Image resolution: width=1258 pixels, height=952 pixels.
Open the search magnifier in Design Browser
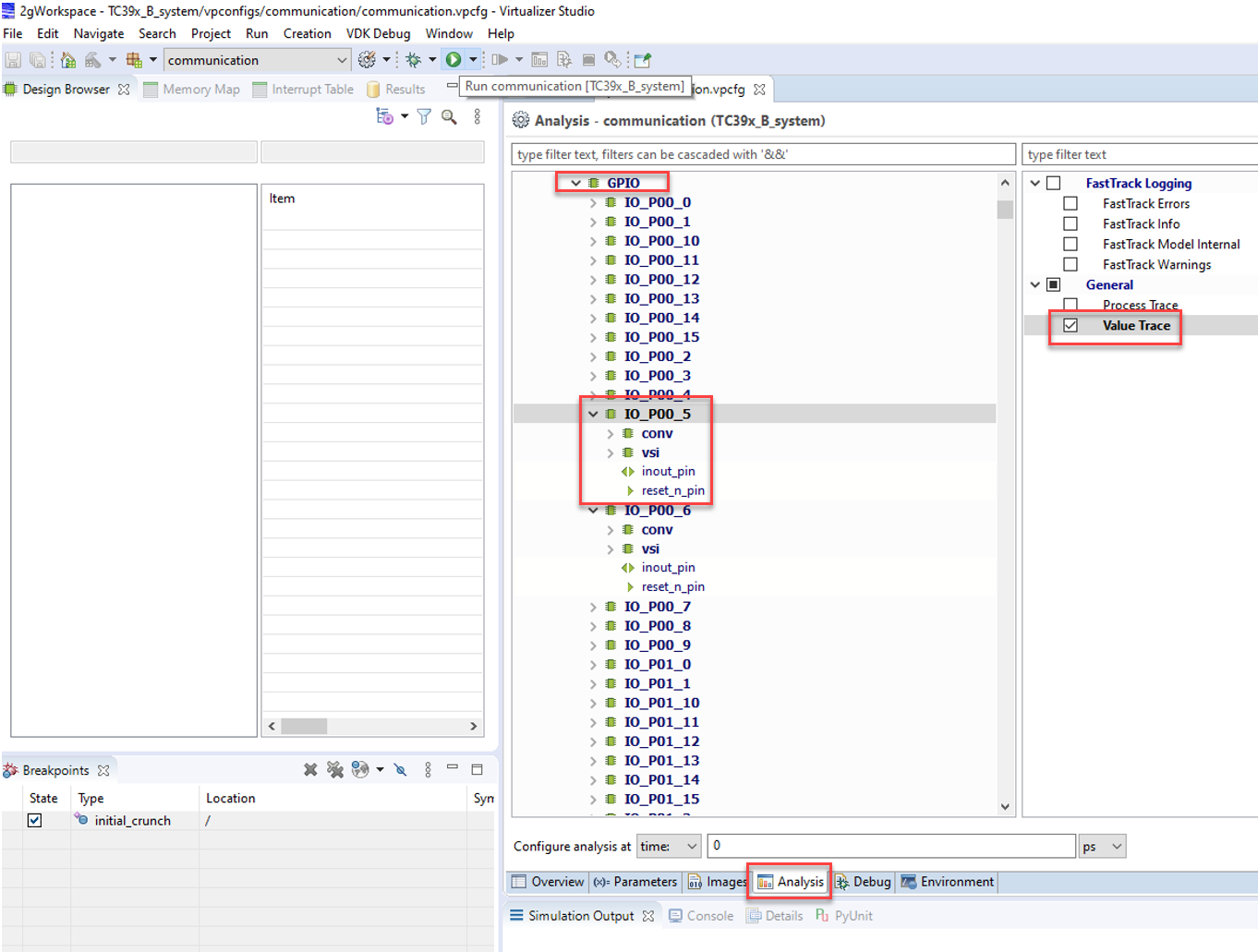tap(450, 117)
